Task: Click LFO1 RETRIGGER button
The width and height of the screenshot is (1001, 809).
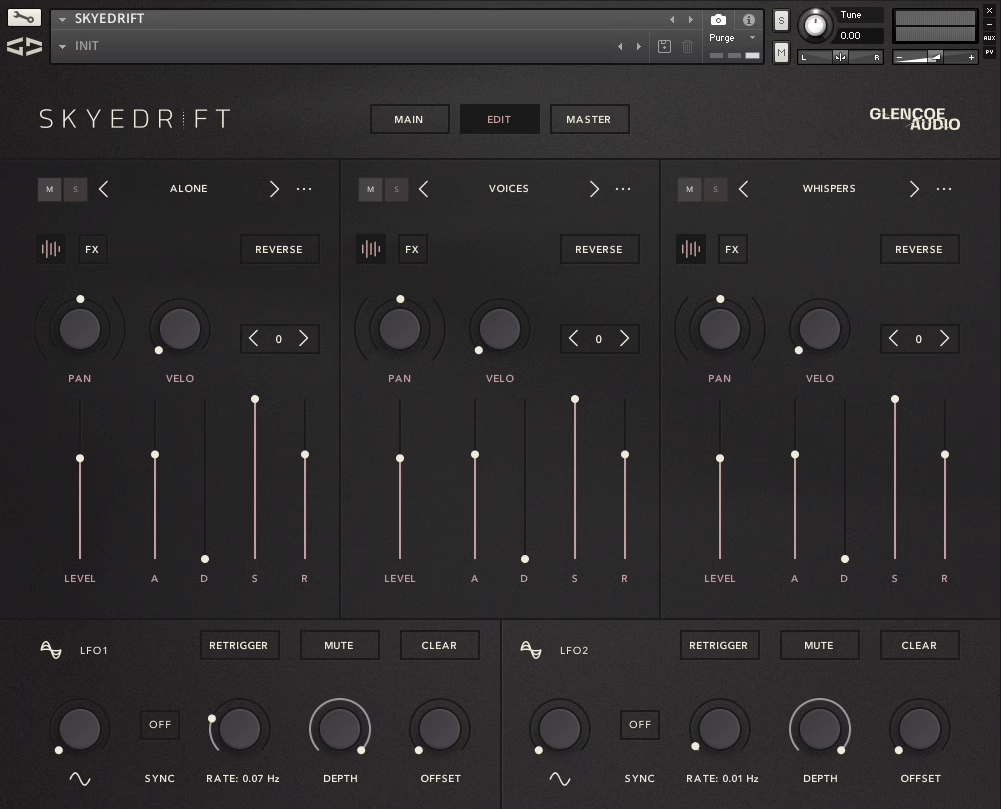Action: (239, 646)
